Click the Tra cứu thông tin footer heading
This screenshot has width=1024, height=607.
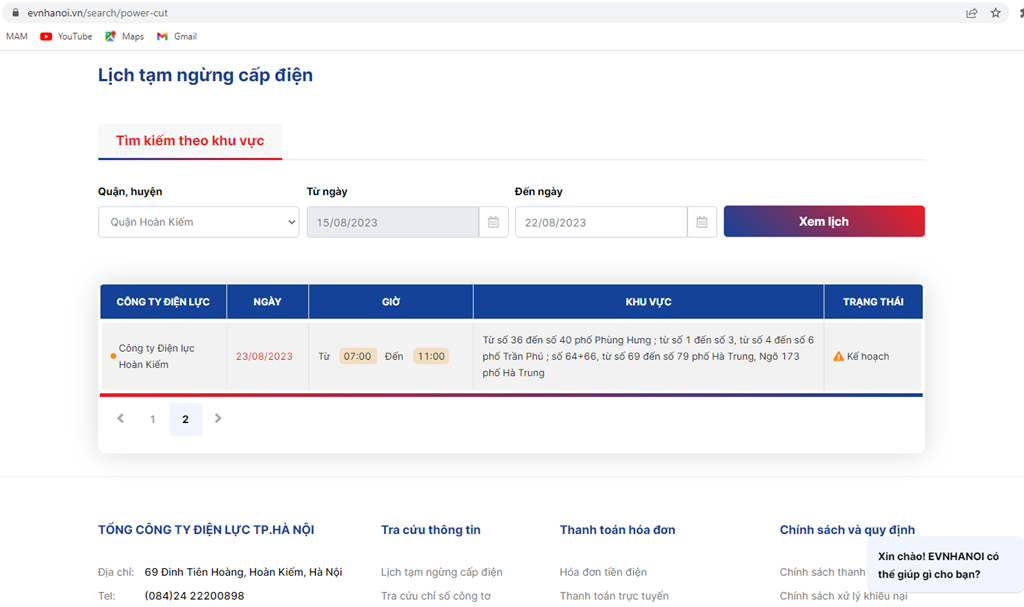click(430, 530)
